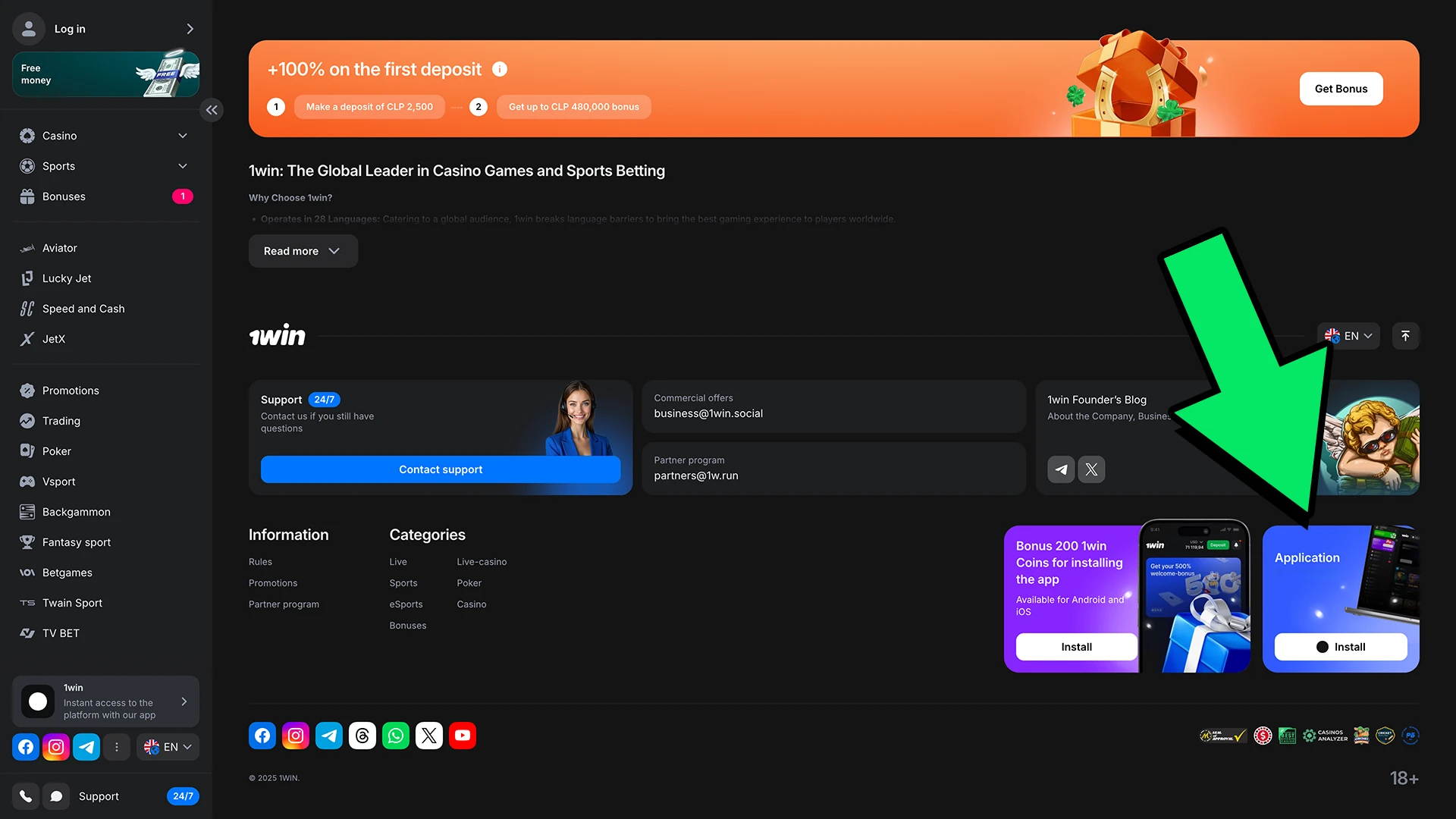This screenshot has height=819, width=1456.
Task: Click Telegram icon in Founder's Blog card
Action: tap(1061, 469)
